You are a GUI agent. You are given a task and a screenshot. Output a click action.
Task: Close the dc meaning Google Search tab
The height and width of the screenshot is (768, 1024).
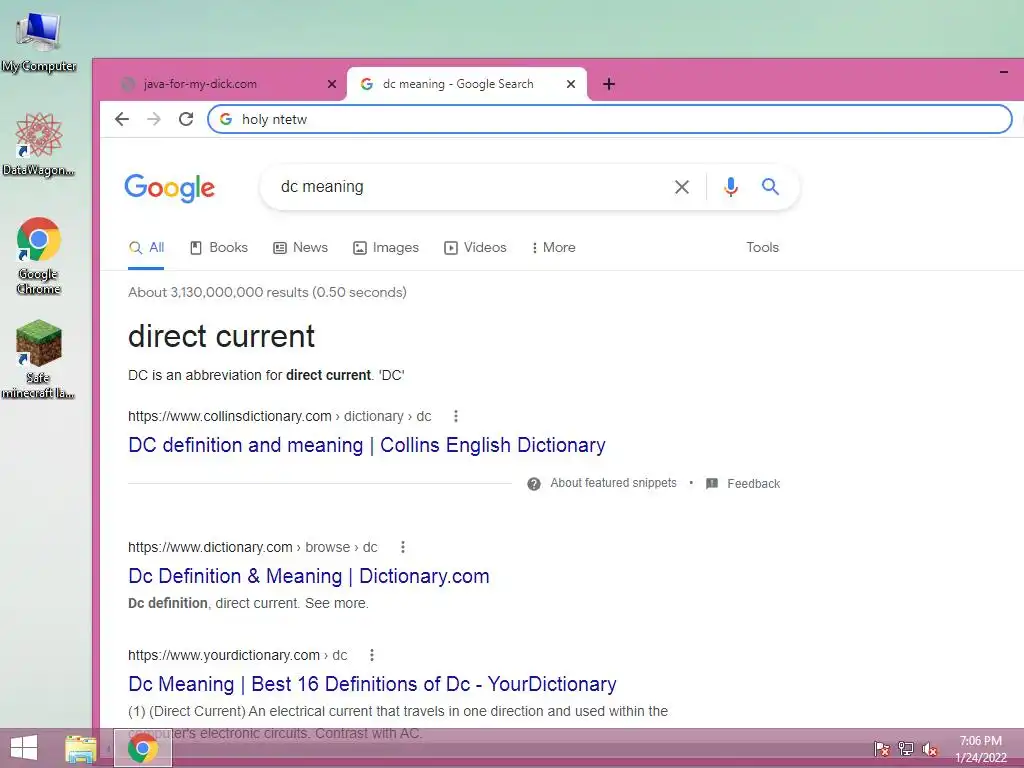tap(571, 84)
